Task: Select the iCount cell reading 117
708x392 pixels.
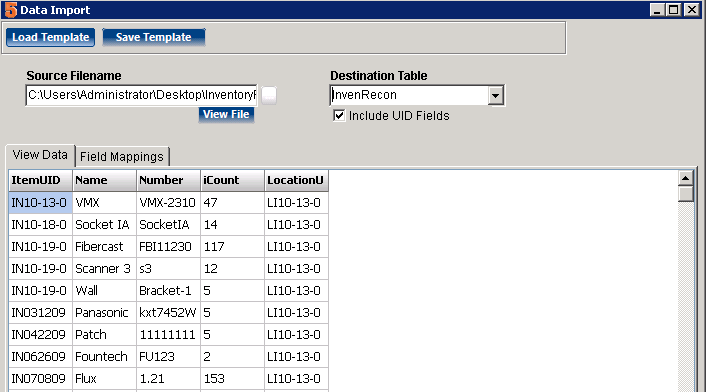Action: [x=233, y=247]
